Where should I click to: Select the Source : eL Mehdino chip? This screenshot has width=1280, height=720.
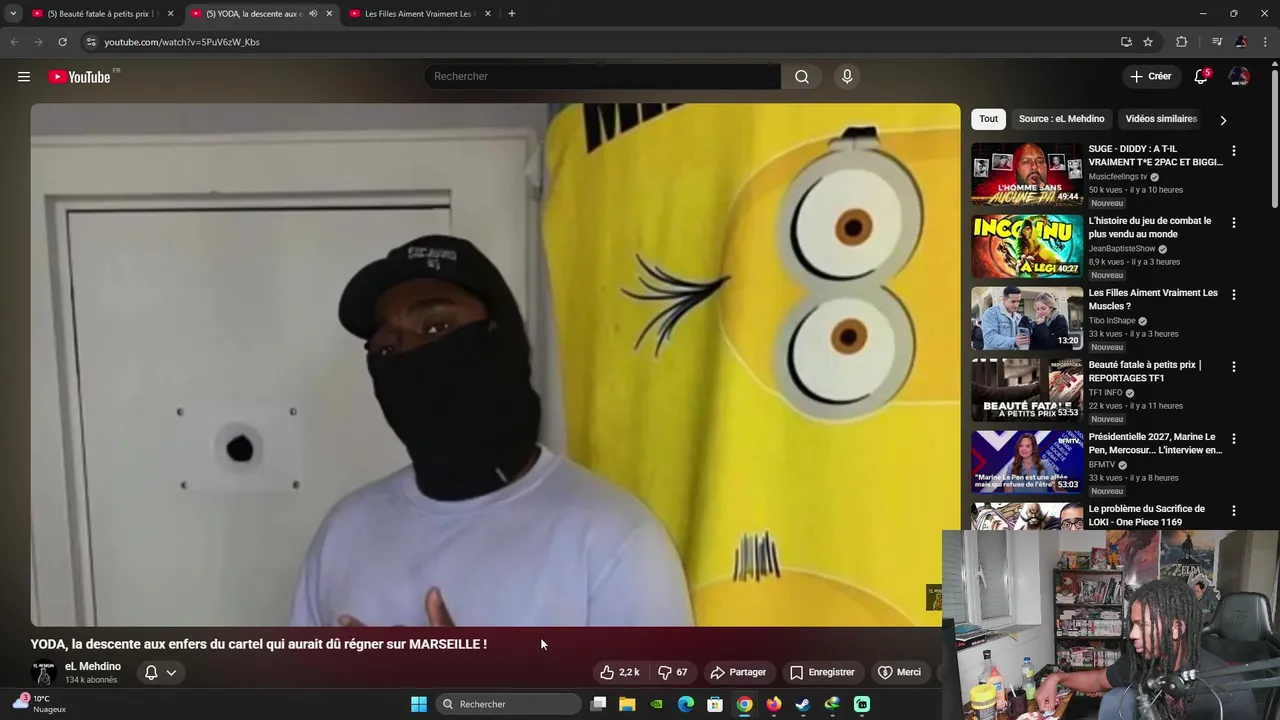pos(1061,119)
